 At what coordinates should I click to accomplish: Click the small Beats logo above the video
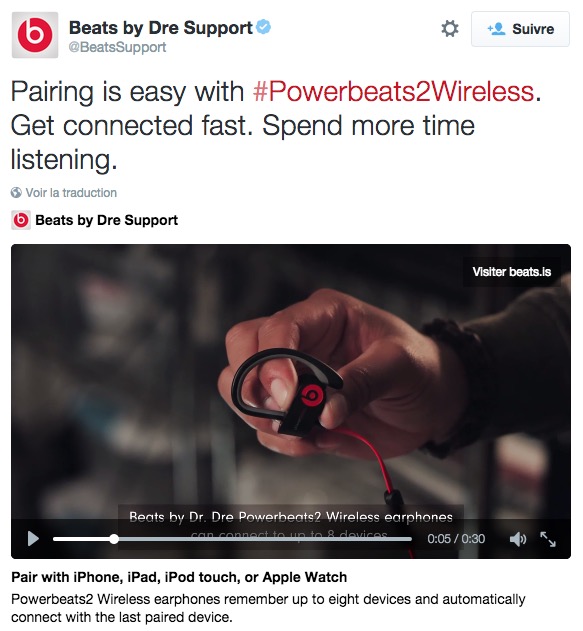point(21,220)
